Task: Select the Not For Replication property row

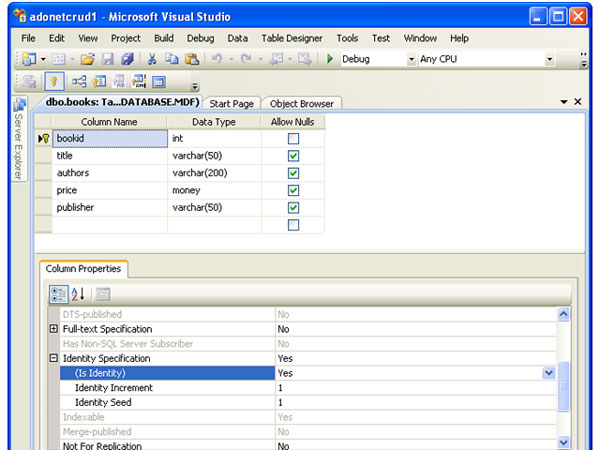Action: (x=308, y=446)
